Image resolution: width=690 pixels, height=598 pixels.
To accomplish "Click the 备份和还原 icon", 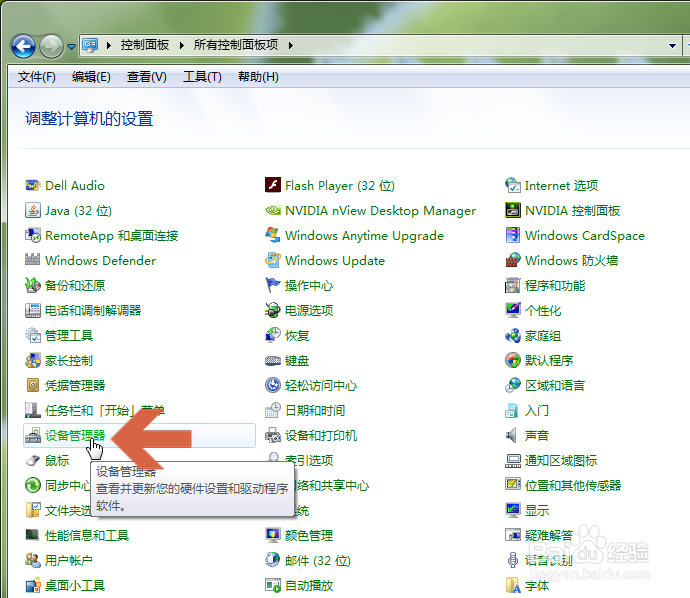I will (33, 285).
